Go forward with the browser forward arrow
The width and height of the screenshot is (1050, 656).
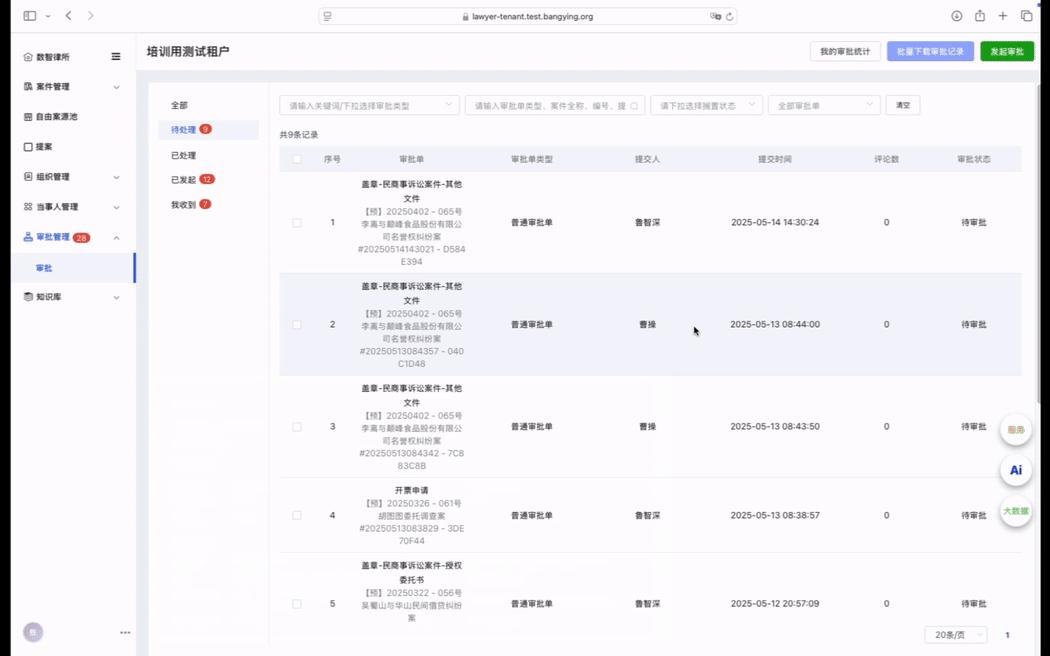(x=90, y=15)
